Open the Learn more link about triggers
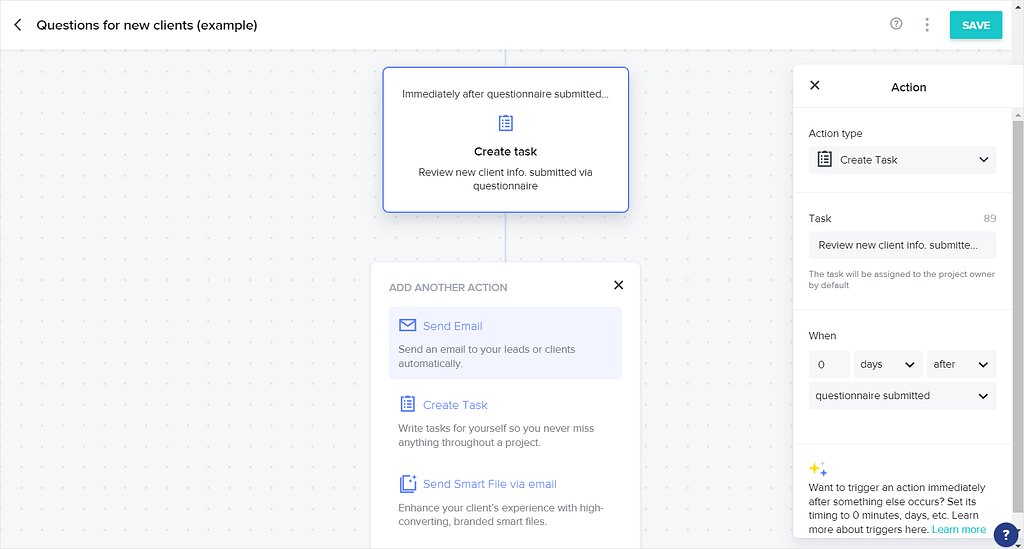The width and height of the screenshot is (1024, 549). click(x=959, y=529)
